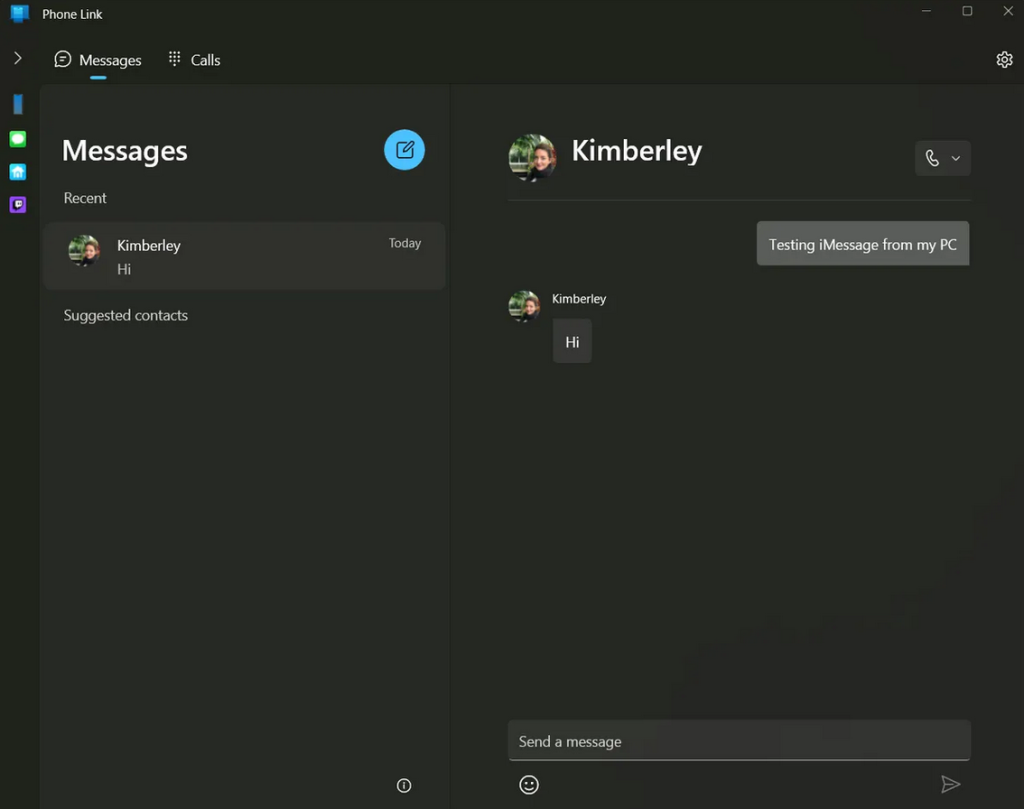Viewport: 1024px width, 809px height.
Task: Select the Messages tab
Action: pyautogui.click(x=98, y=60)
